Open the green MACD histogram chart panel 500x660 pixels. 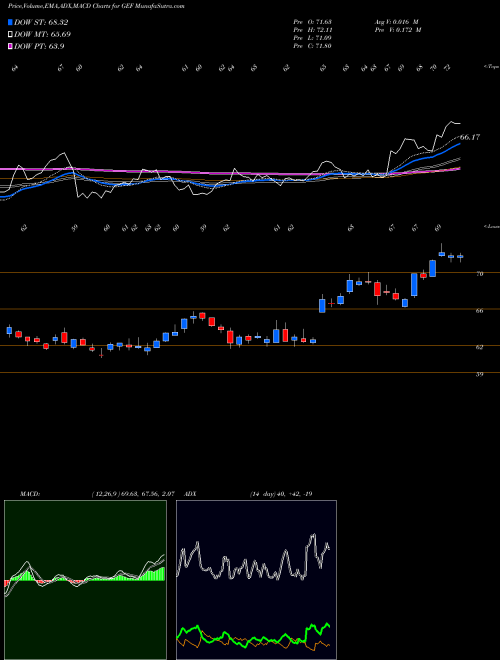coord(85,580)
